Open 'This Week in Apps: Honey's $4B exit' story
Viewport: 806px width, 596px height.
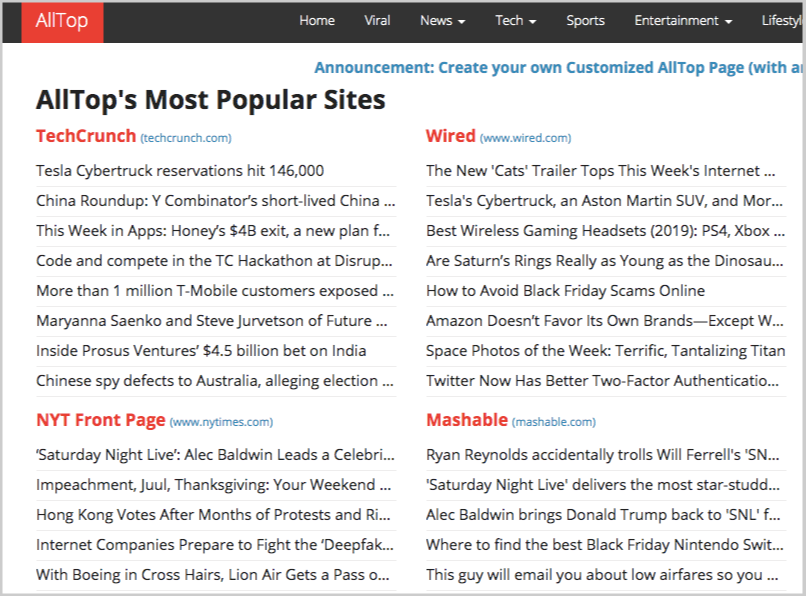pyautogui.click(x=213, y=231)
